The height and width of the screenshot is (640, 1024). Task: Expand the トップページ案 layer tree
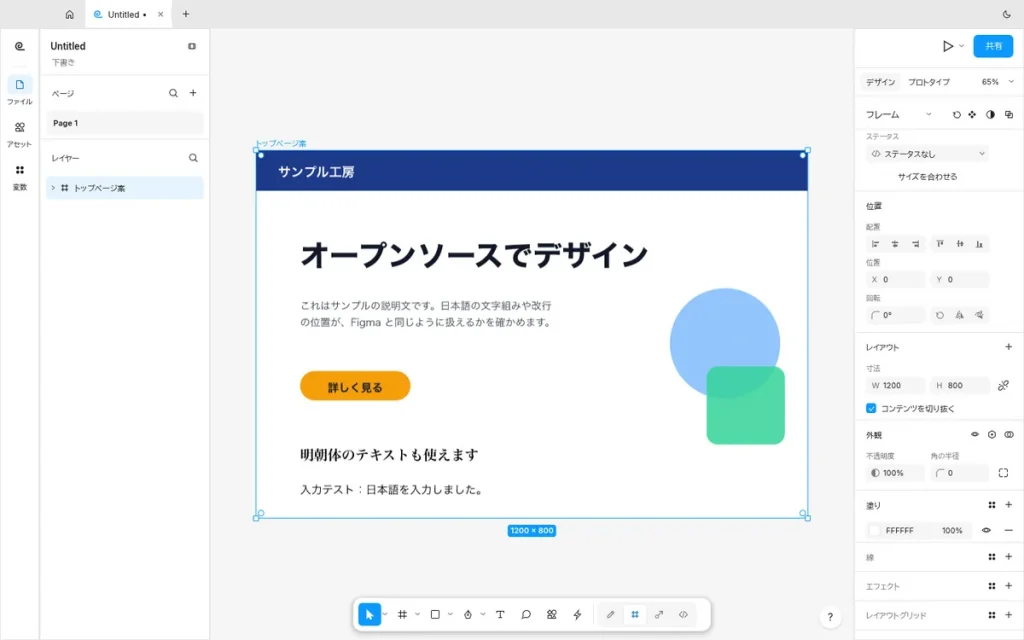click(54, 188)
